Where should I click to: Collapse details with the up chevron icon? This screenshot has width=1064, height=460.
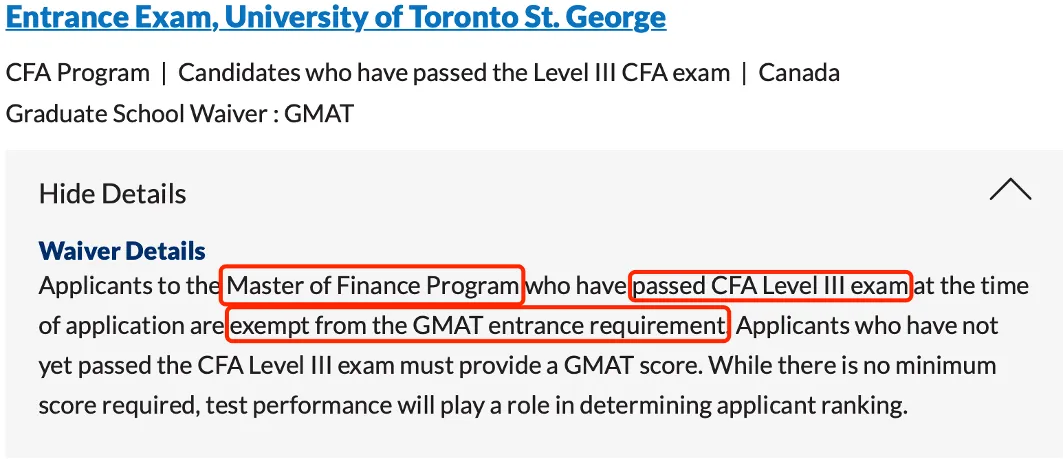1010,190
